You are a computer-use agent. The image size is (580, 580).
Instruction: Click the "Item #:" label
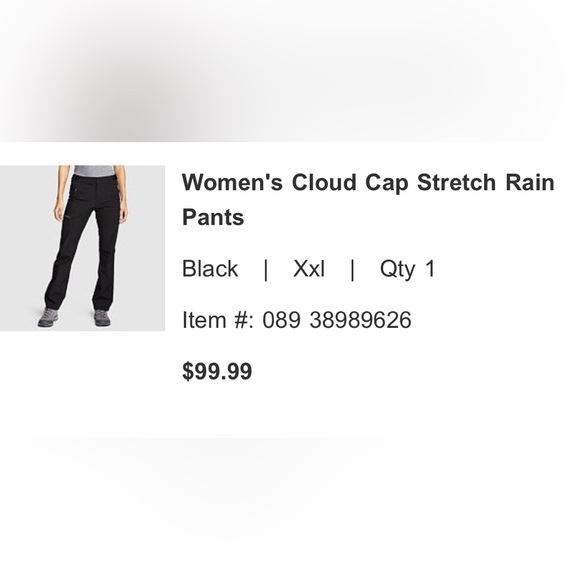click(218, 320)
